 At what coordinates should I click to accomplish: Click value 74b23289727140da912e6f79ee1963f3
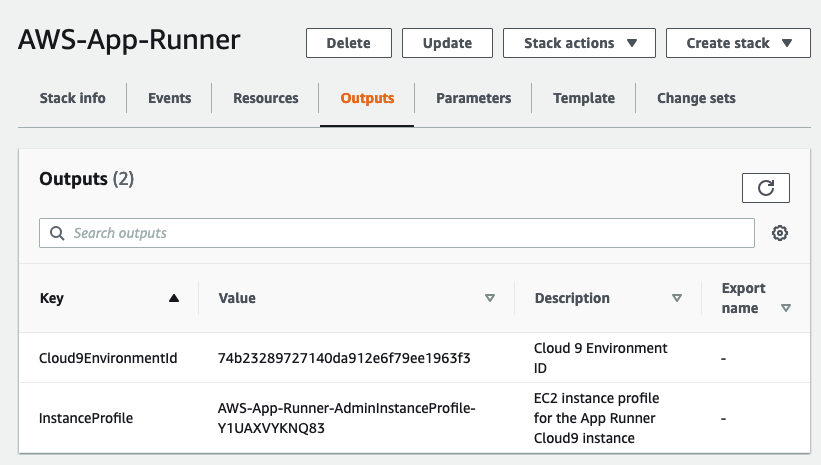coord(344,358)
